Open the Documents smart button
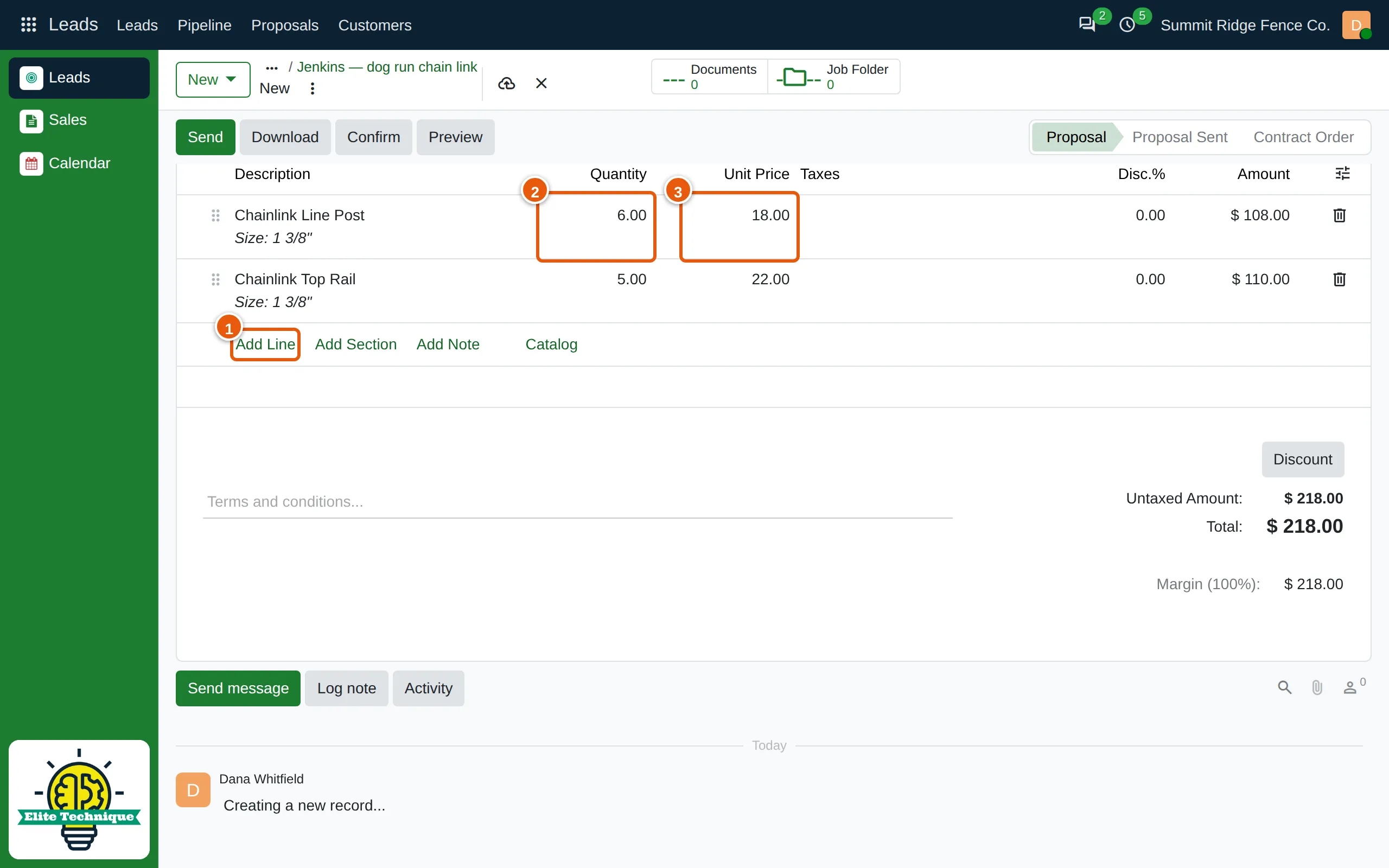This screenshot has height=868, width=1389. pos(710,76)
